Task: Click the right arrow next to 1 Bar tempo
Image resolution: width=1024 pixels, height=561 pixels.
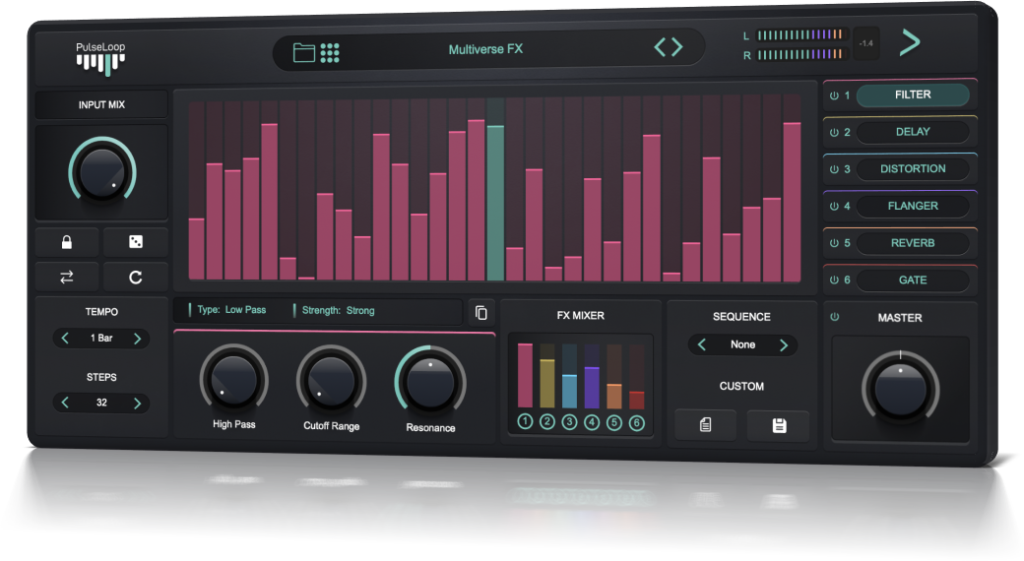Action: 137,338
